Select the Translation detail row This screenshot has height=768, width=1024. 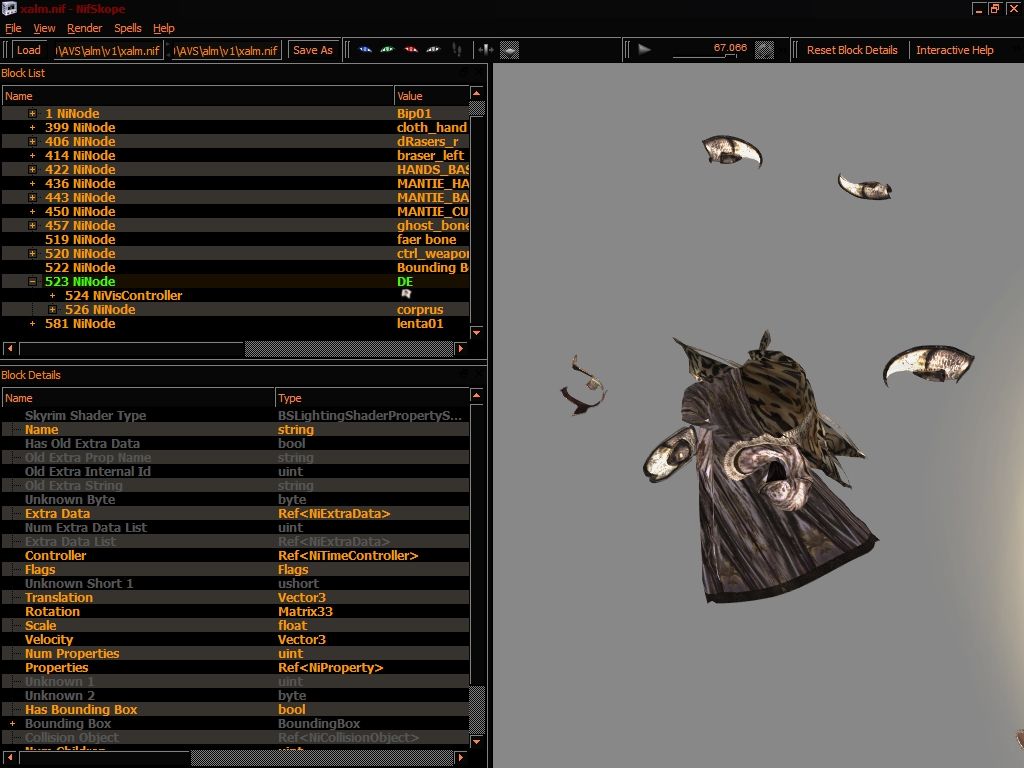point(235,598)
